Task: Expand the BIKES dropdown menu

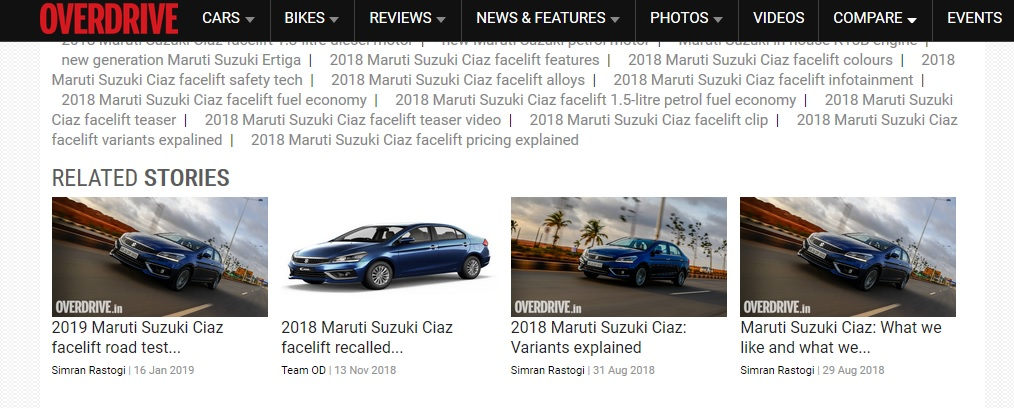Action: tap(311, 18)
